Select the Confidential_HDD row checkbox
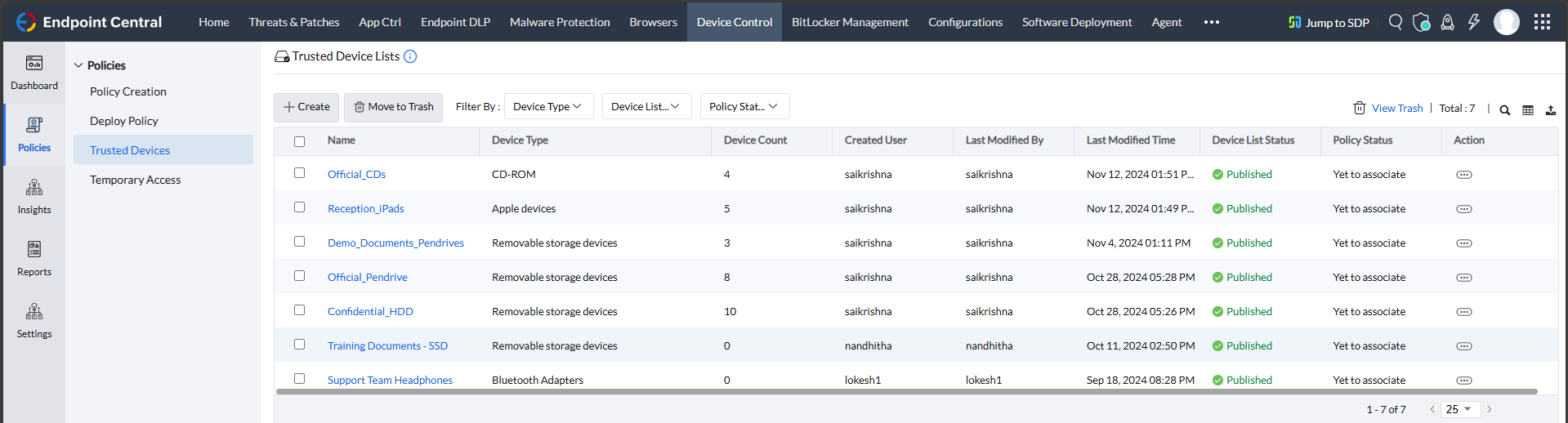This screenshot has height=423, width=1568. point(300,310)
